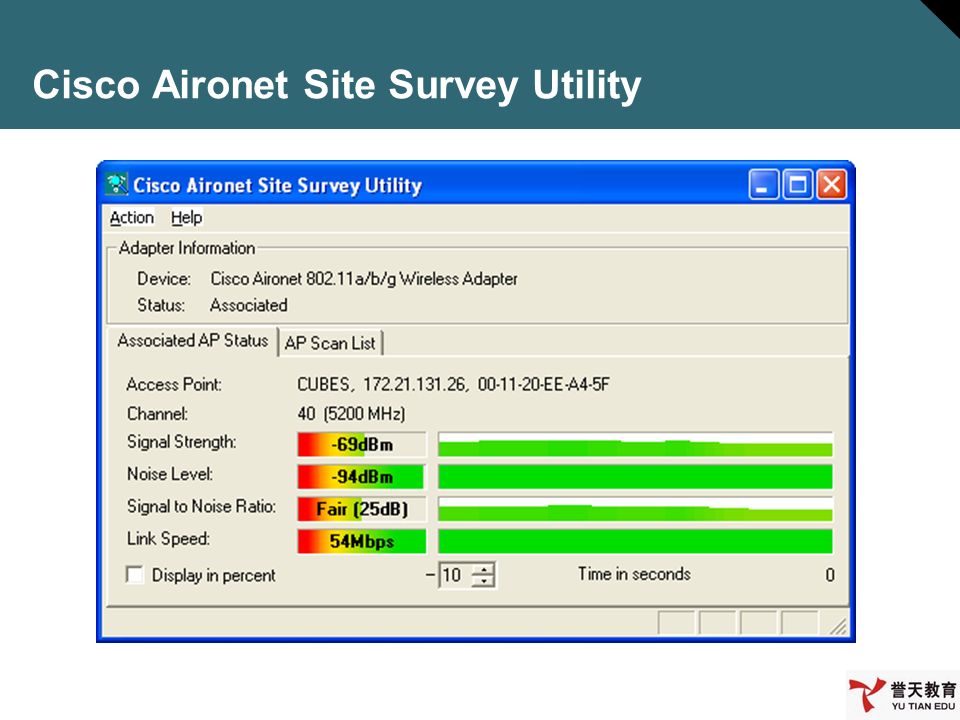Maximize the Site Survey Utility window
960x720 pixels.
(798, 184)
